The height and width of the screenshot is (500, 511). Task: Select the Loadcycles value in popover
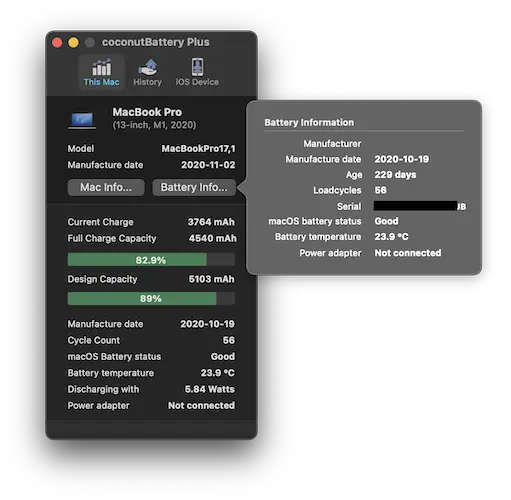pyautogui.click(x=381, y=190)
